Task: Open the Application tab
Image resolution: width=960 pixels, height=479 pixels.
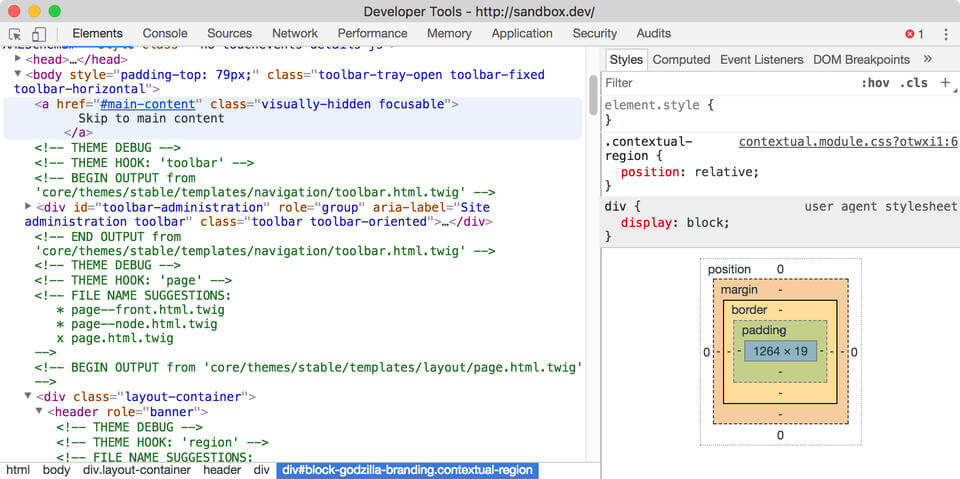Action: [x=522, y=34]
